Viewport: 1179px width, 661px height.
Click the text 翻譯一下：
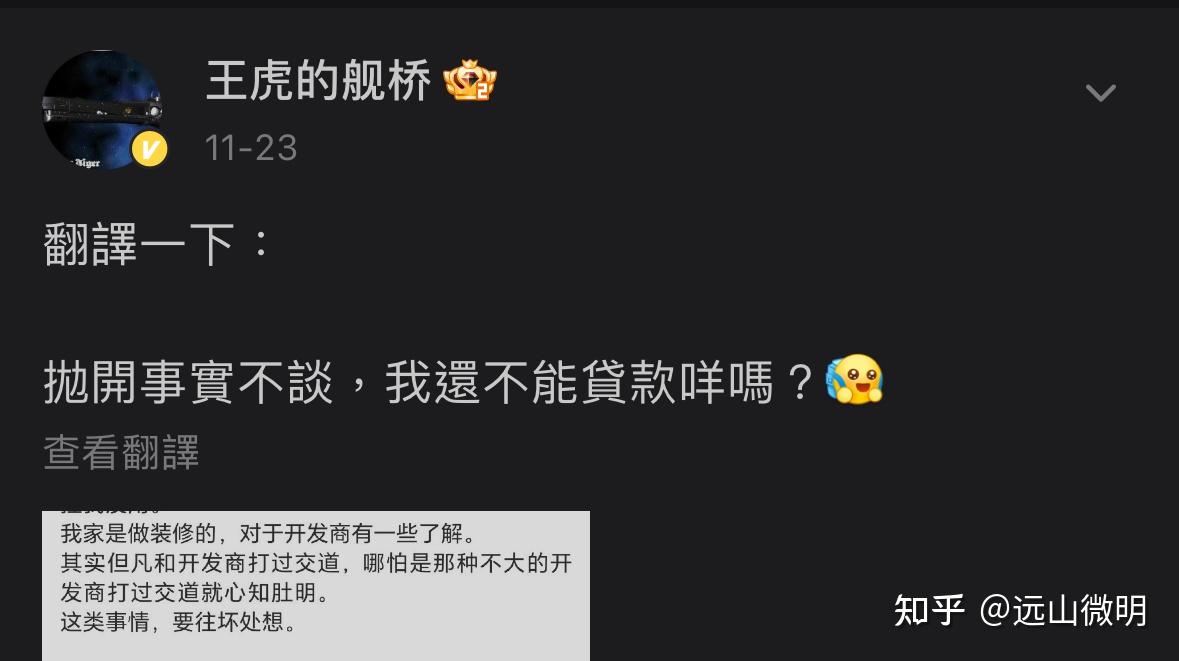coord(157,244)
